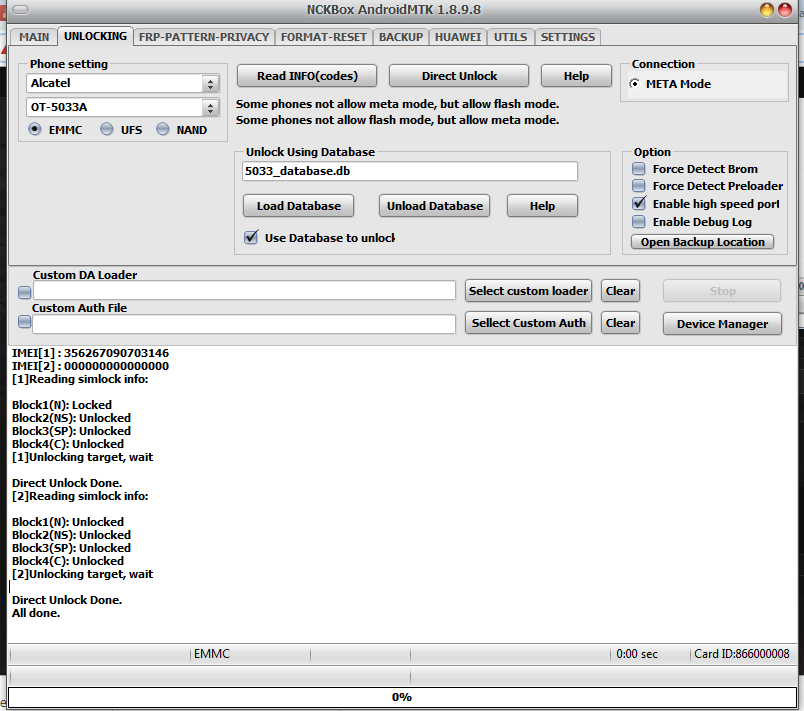Image resolution: width=804 pixels, height=711 pixels.
Task: Click the IMEI[2] line in the log
Action: pos(90,366)
